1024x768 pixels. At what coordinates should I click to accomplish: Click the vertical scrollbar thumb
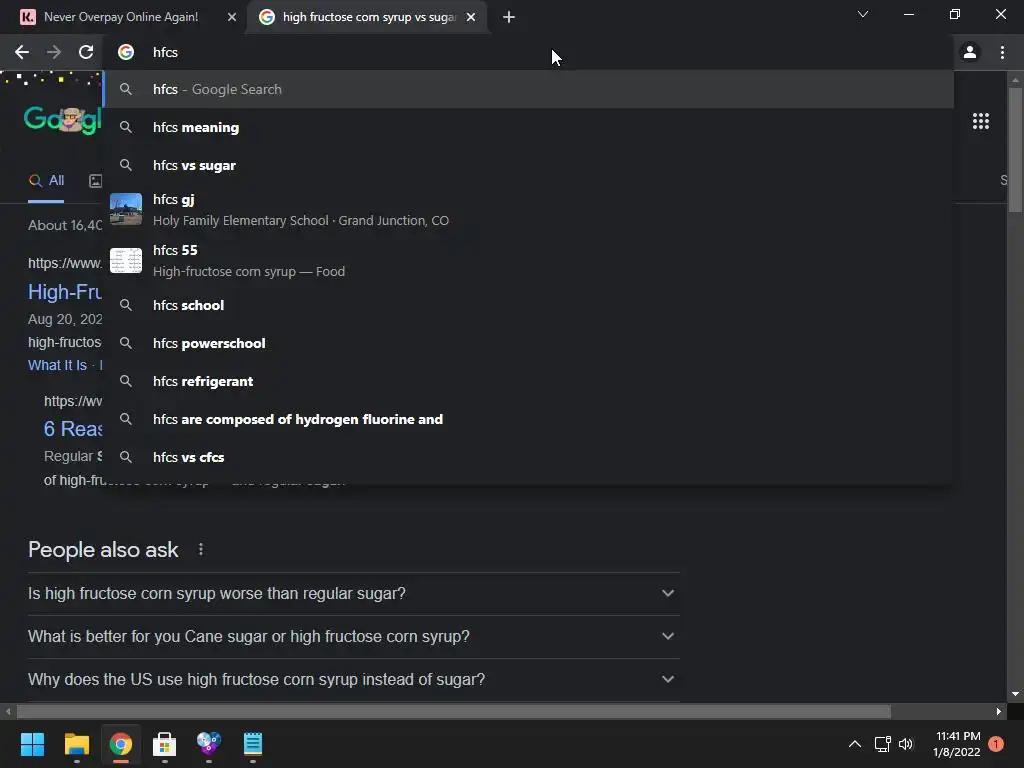1015,149
